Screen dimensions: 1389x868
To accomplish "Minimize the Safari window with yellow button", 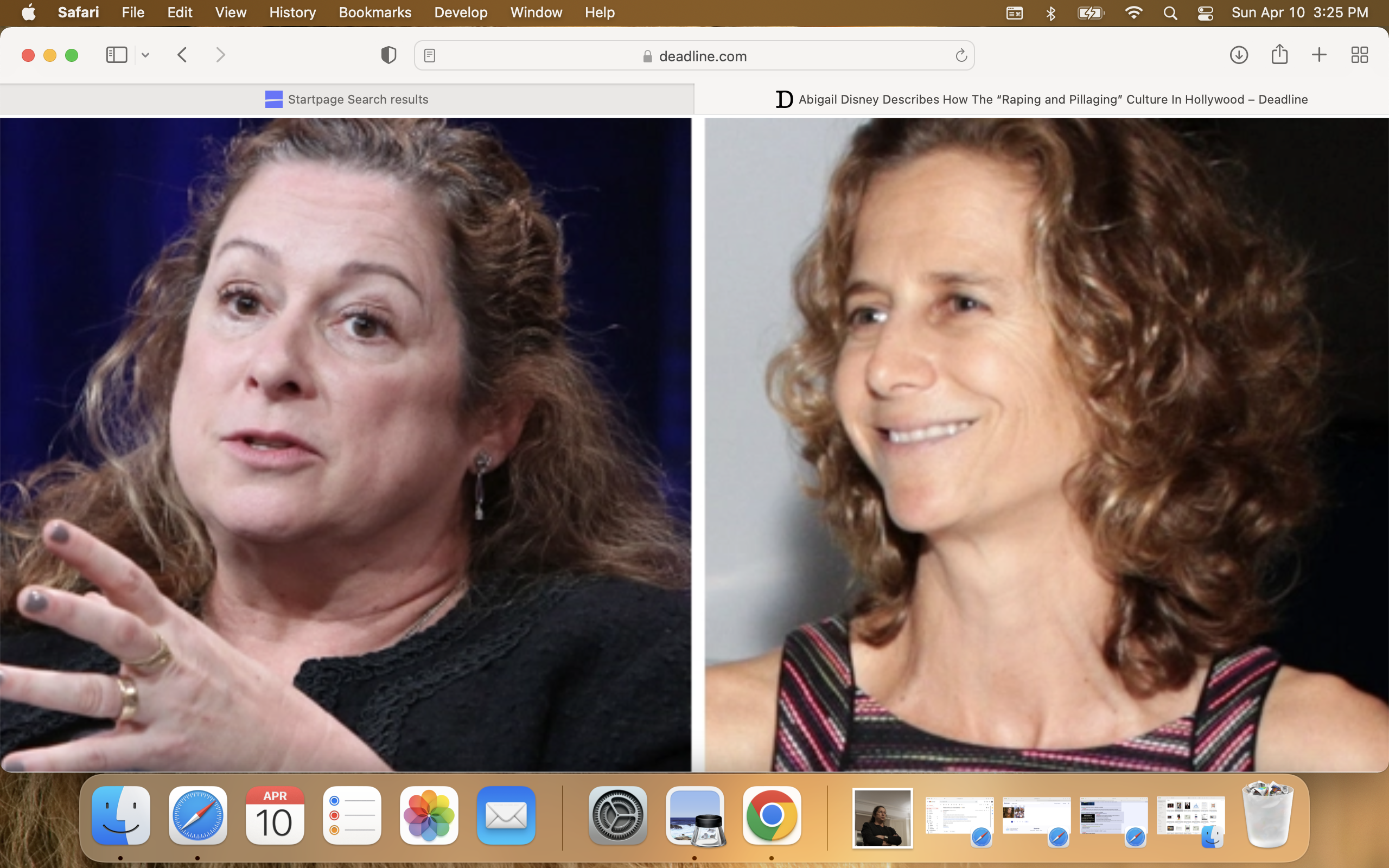I will coord(50,55).
